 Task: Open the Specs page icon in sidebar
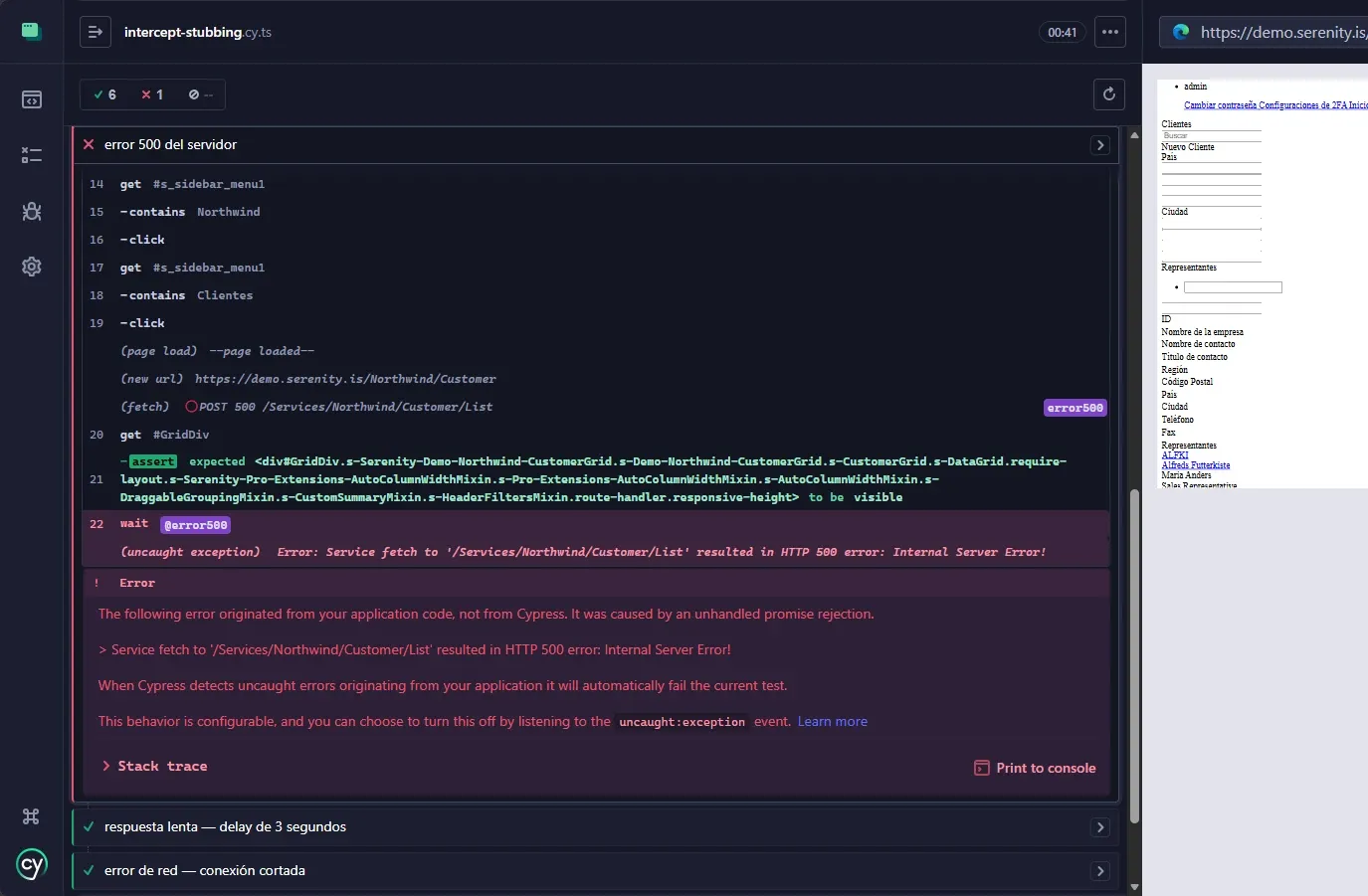pos(32,99)
